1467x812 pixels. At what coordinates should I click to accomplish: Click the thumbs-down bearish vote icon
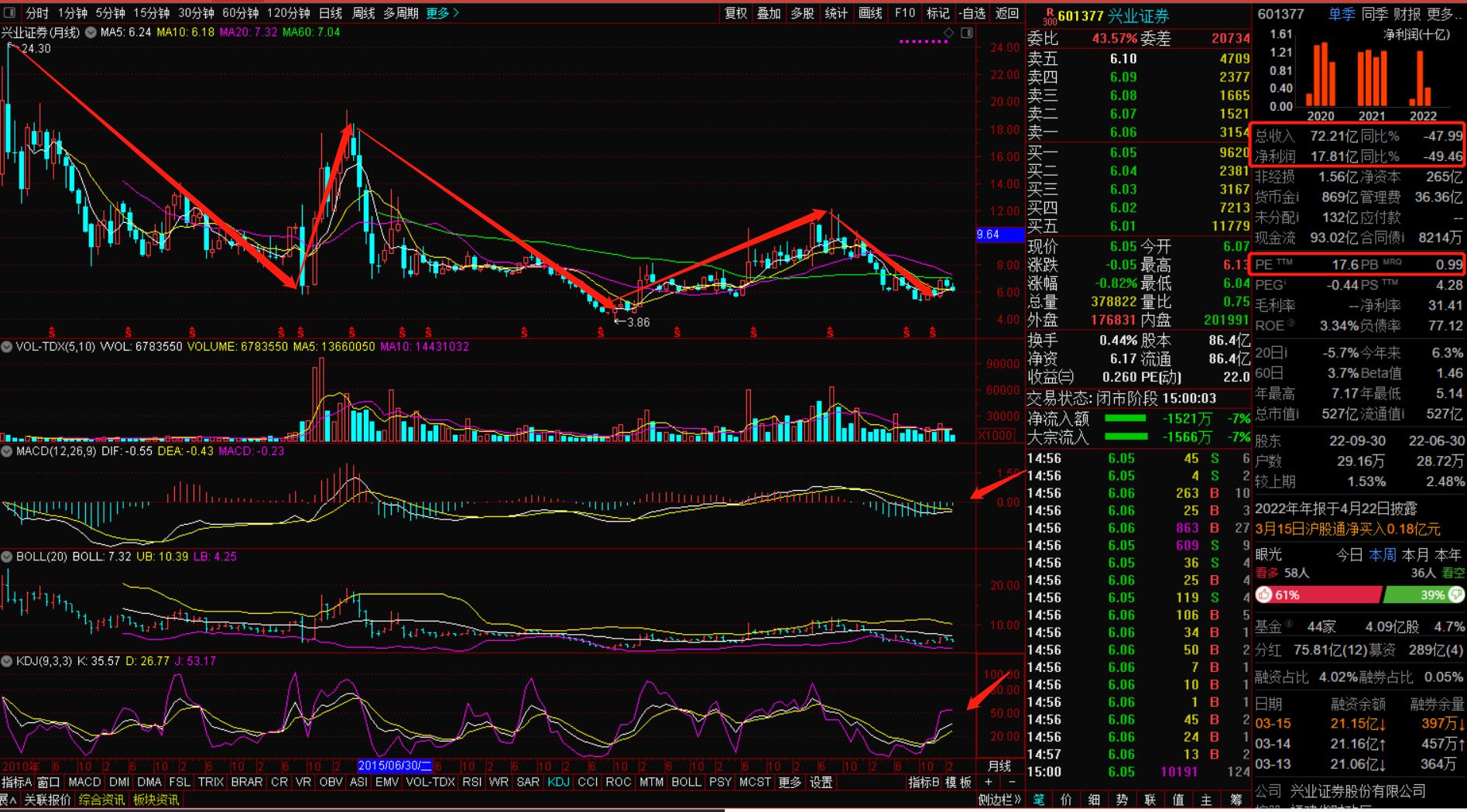tap(1455, 594)
